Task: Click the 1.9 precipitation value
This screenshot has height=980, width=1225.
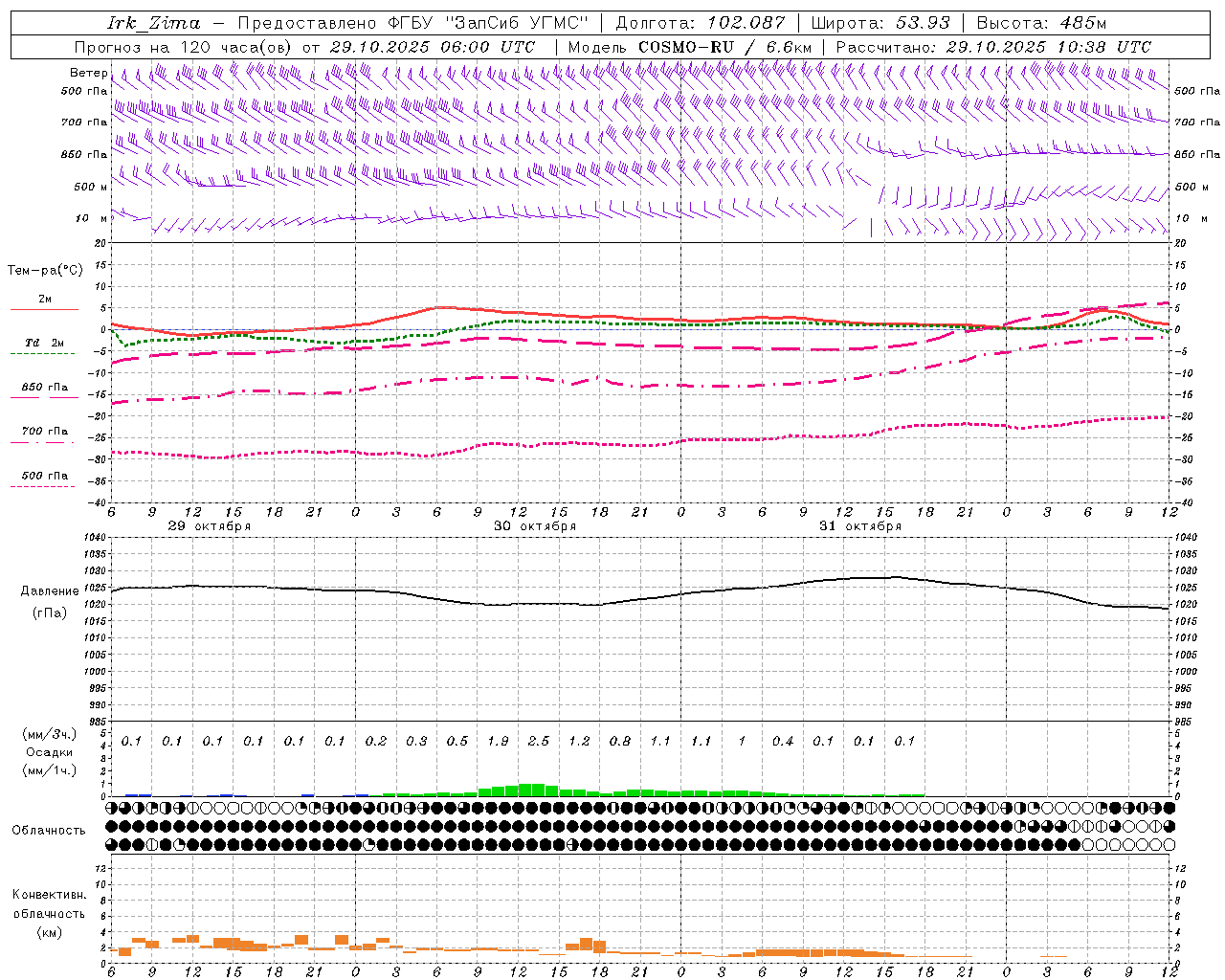Action: [x=498, y=741]
